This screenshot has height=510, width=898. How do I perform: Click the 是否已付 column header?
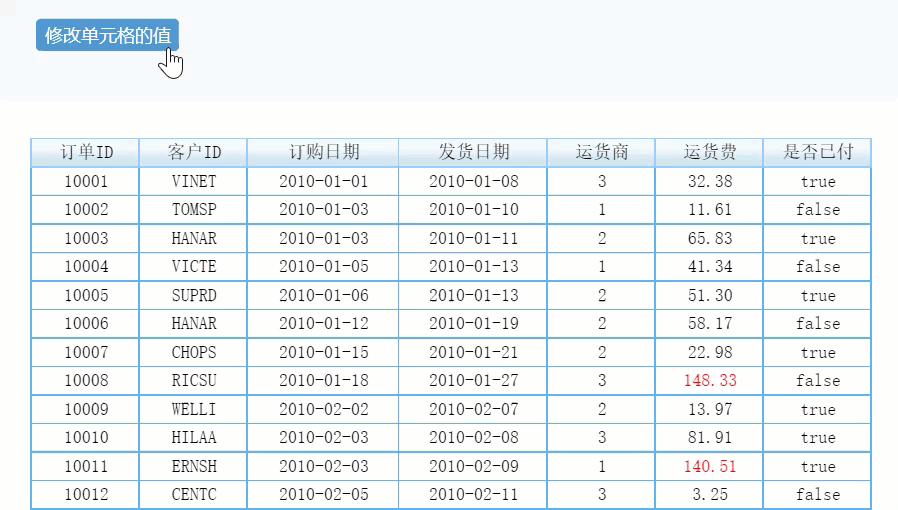click(x=817, y=152)
